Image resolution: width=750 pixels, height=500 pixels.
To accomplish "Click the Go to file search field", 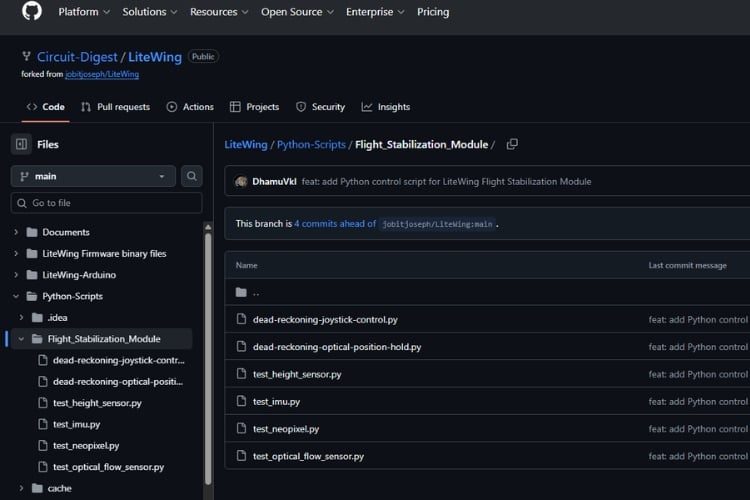I will point(106,203).
